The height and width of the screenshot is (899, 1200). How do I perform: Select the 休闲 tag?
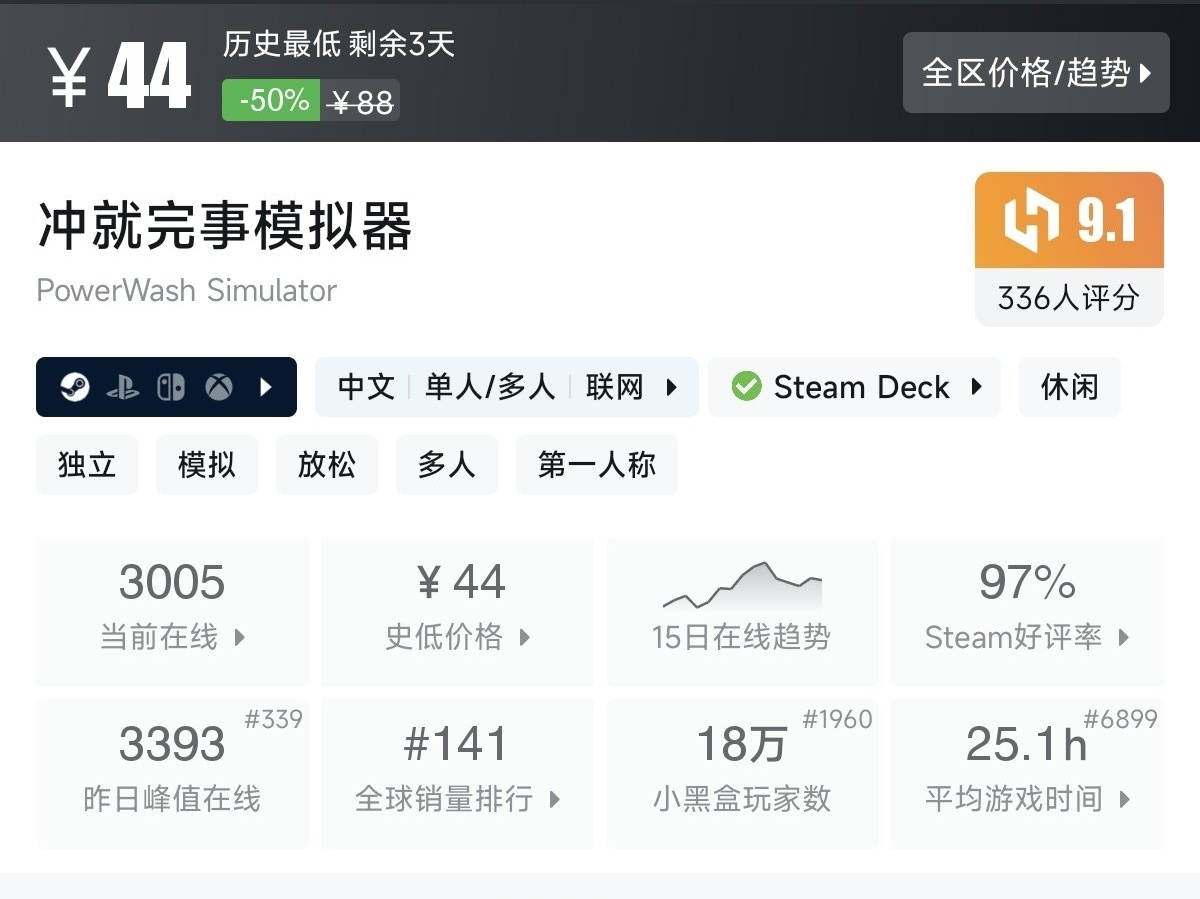point(1070,387)
